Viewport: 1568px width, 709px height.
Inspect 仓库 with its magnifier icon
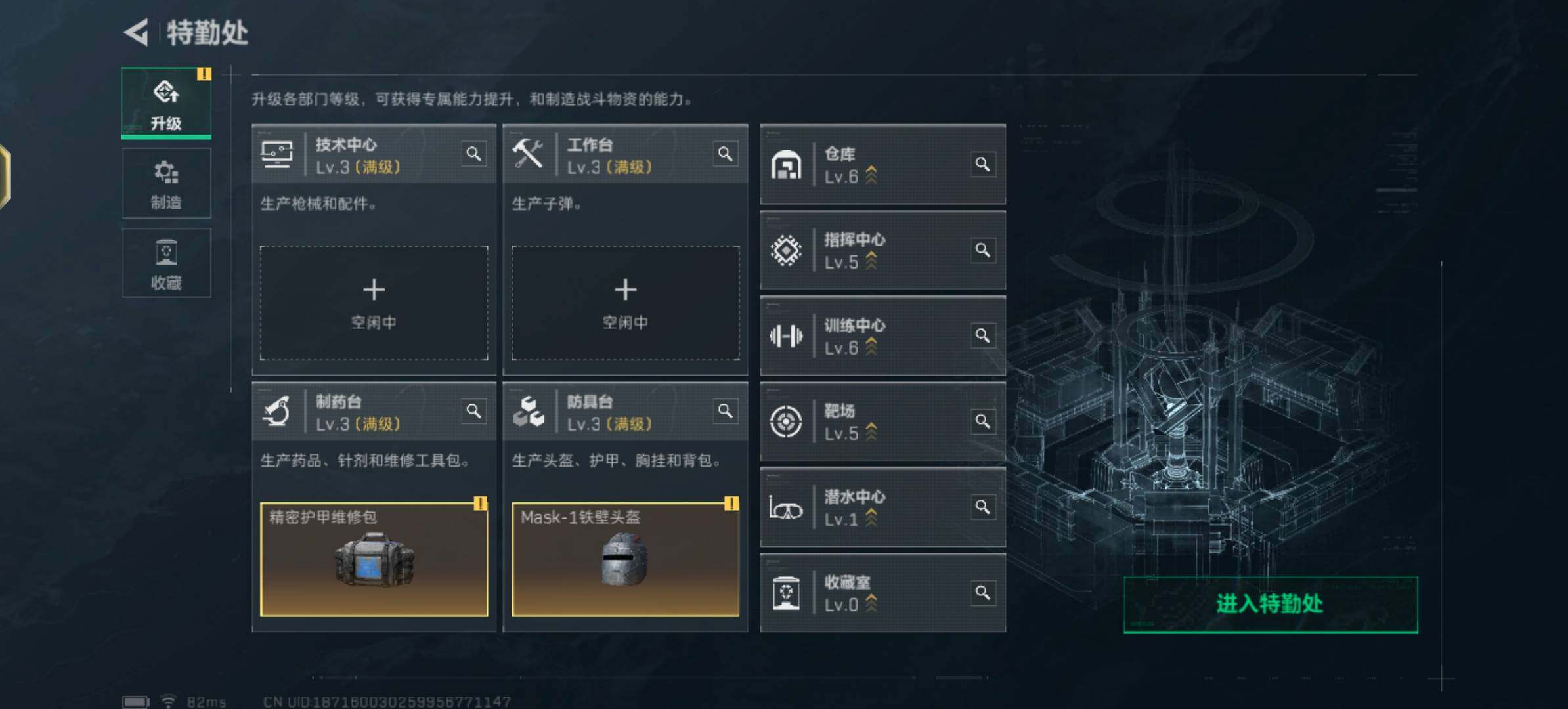pos(982,164)
